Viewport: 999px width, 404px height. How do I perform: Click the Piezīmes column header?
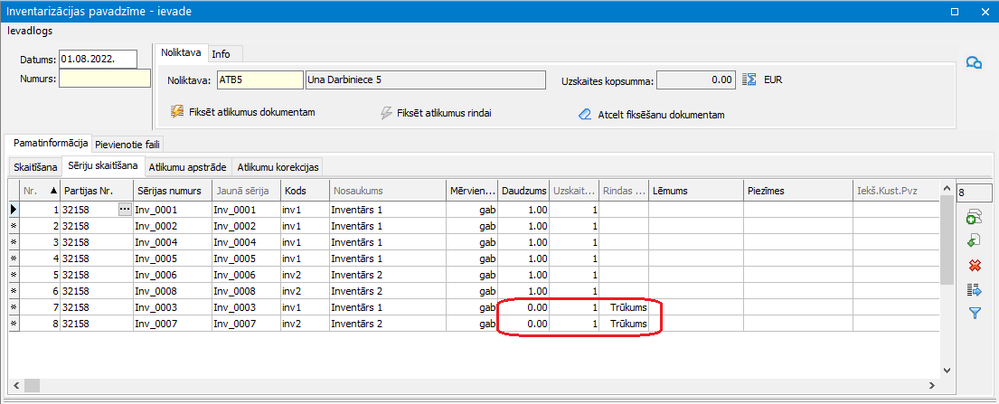pyautogui.click(x=798, y=190)
